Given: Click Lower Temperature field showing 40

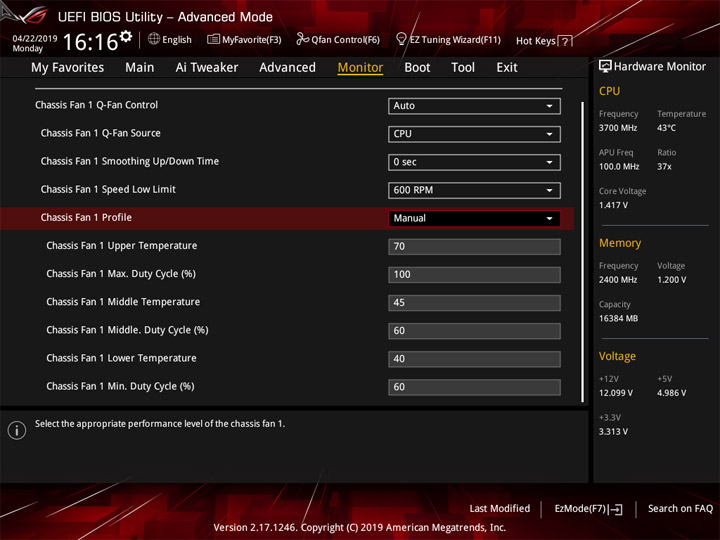Looking at the screenshot, I should click(474, 359).
